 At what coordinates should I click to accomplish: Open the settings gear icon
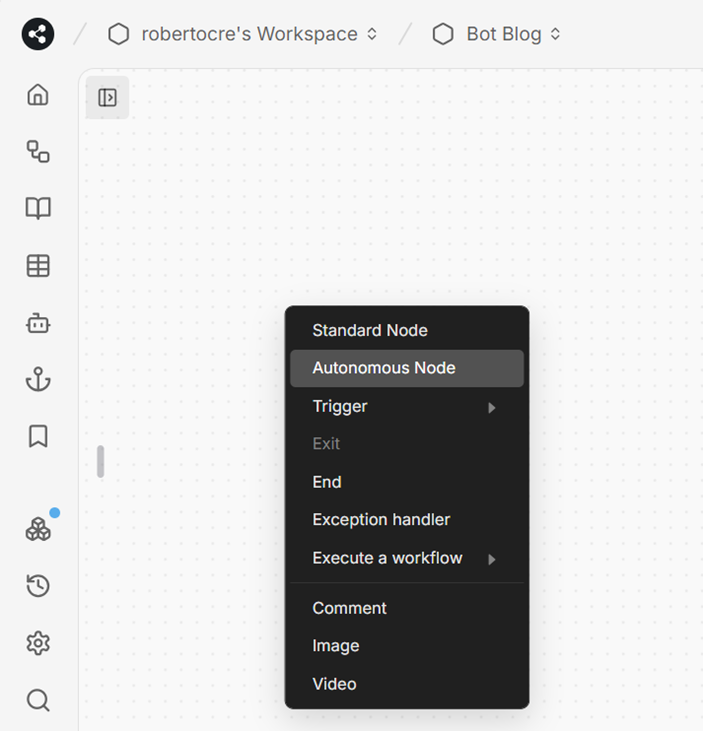click(x=38, y=643)
